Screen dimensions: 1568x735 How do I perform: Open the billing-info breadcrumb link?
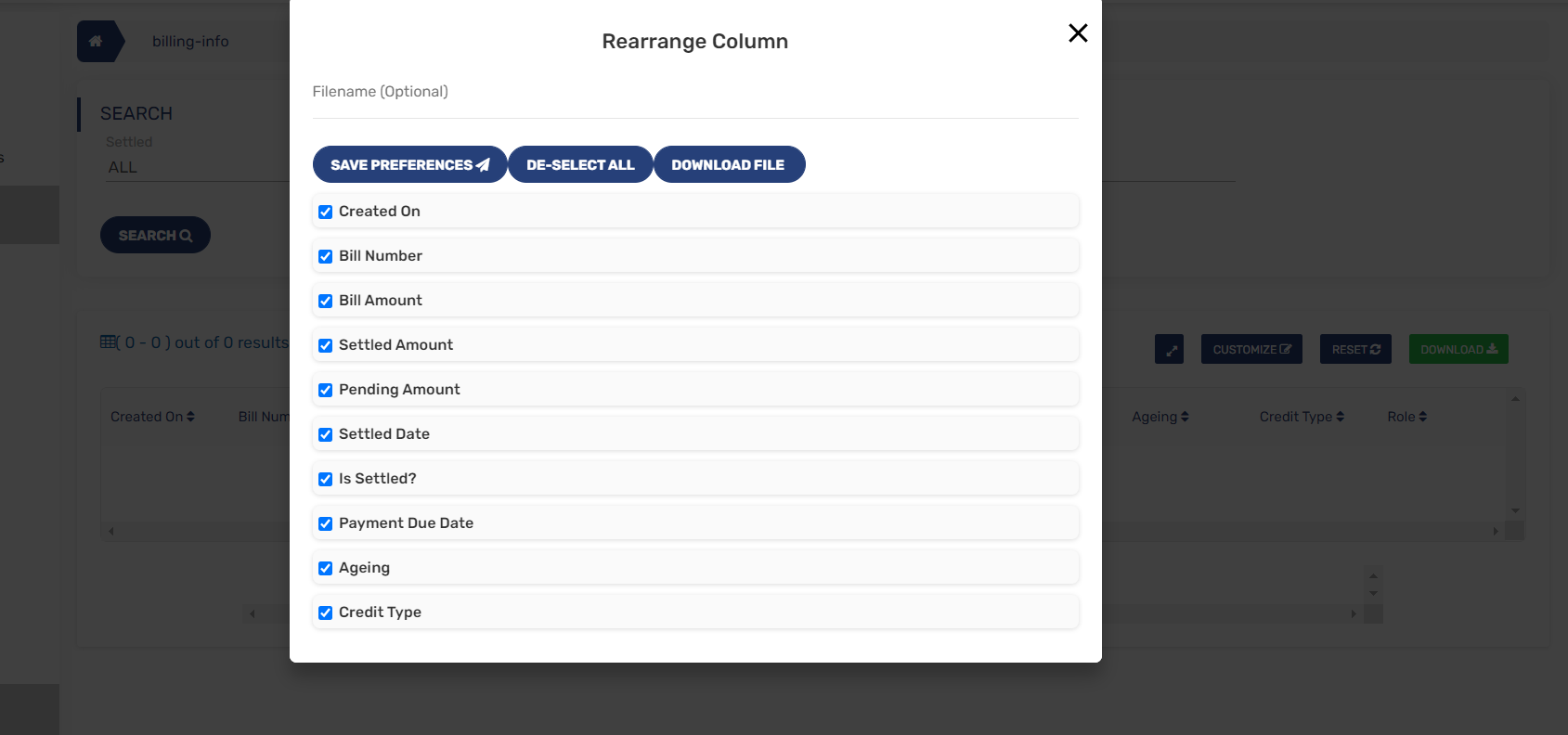coord(190,42)
